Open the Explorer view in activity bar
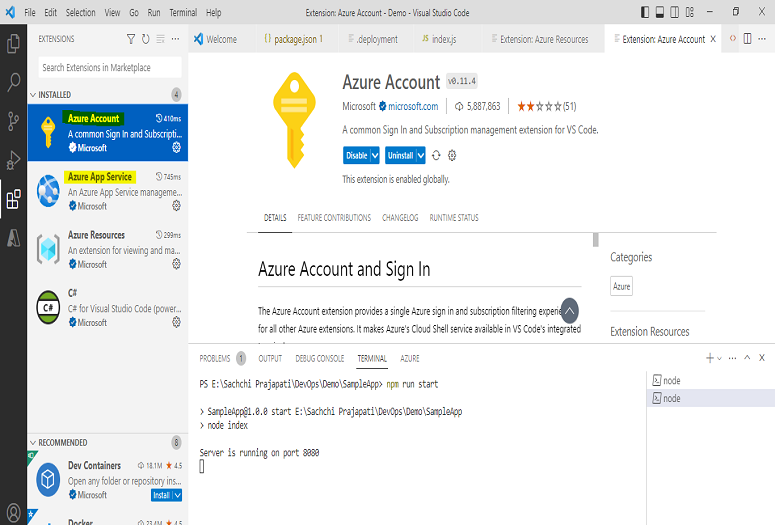This screenshot has height=525, width=775. [13, 44]
